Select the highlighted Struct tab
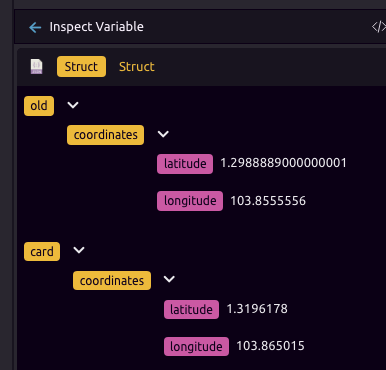 81,67
